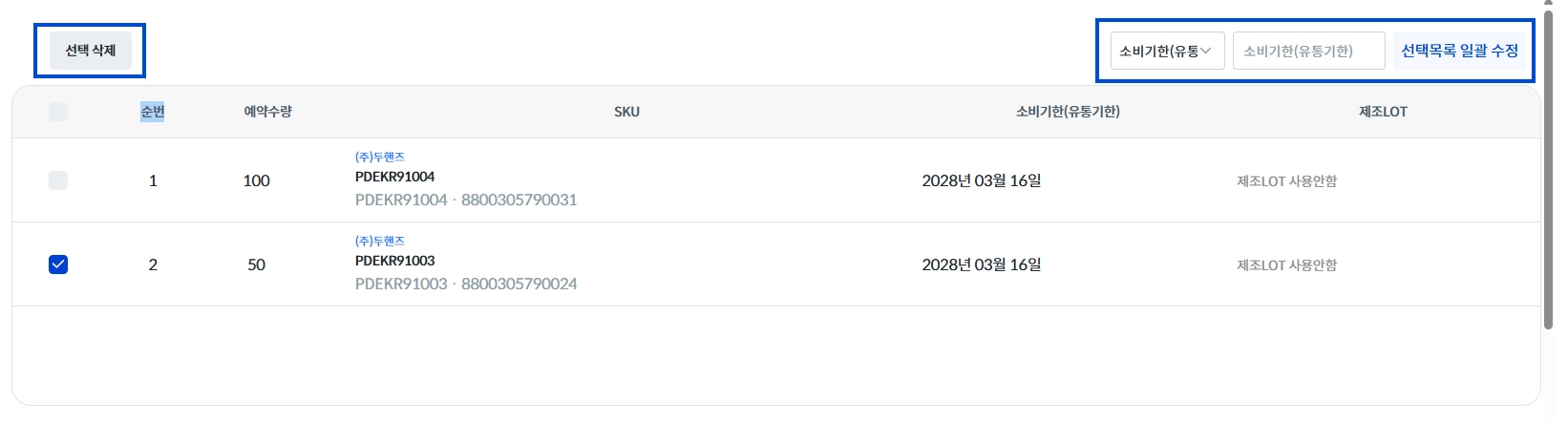This screenshot has width=1568, height=423.
Task: Toggle the select-all checkbox in table header
Action: (58, 112)
